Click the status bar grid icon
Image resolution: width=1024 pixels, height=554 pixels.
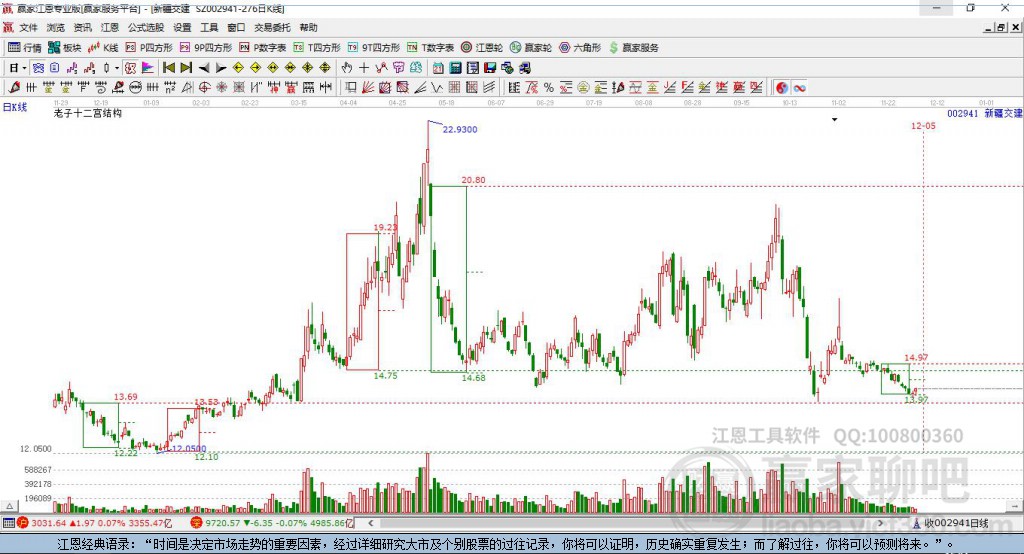coord(8,523)
